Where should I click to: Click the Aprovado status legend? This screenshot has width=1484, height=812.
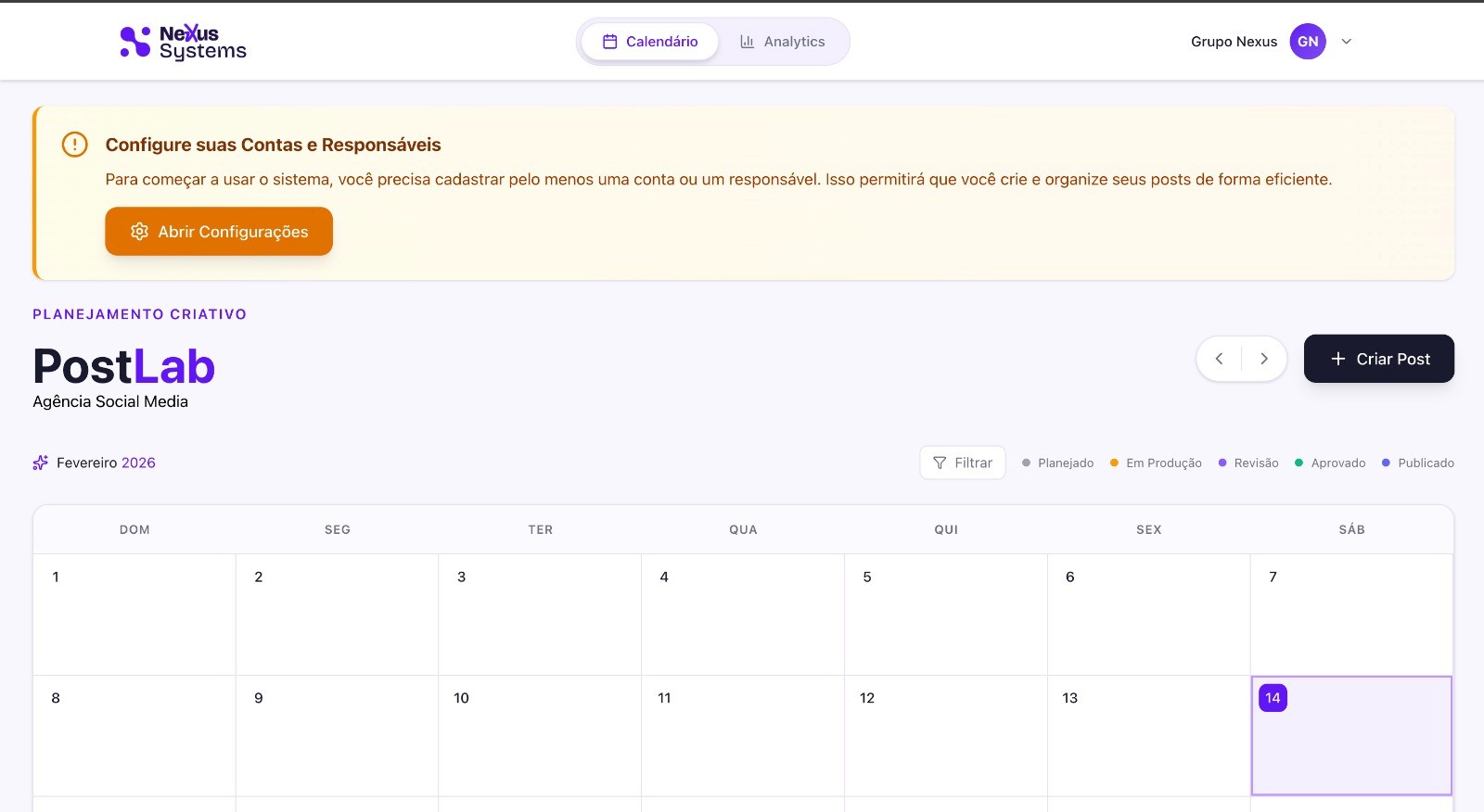point(1330,463)
